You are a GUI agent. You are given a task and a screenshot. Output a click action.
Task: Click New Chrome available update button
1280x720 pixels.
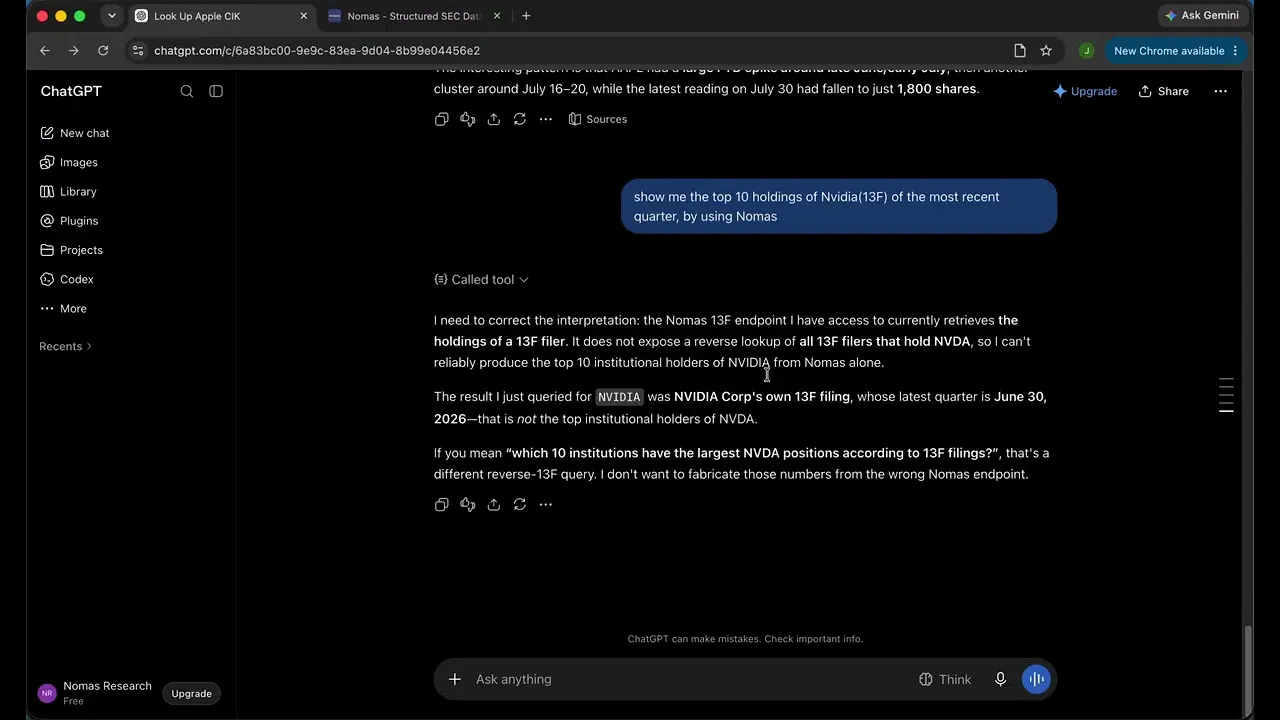[1169, 51]
